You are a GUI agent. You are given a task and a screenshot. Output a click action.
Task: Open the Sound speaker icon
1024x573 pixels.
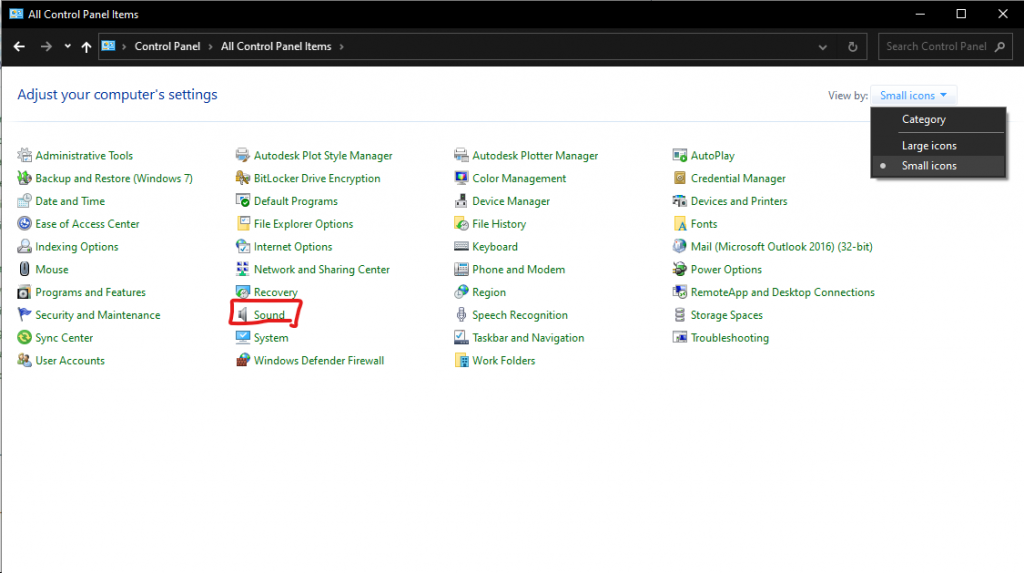pos(242,315)
